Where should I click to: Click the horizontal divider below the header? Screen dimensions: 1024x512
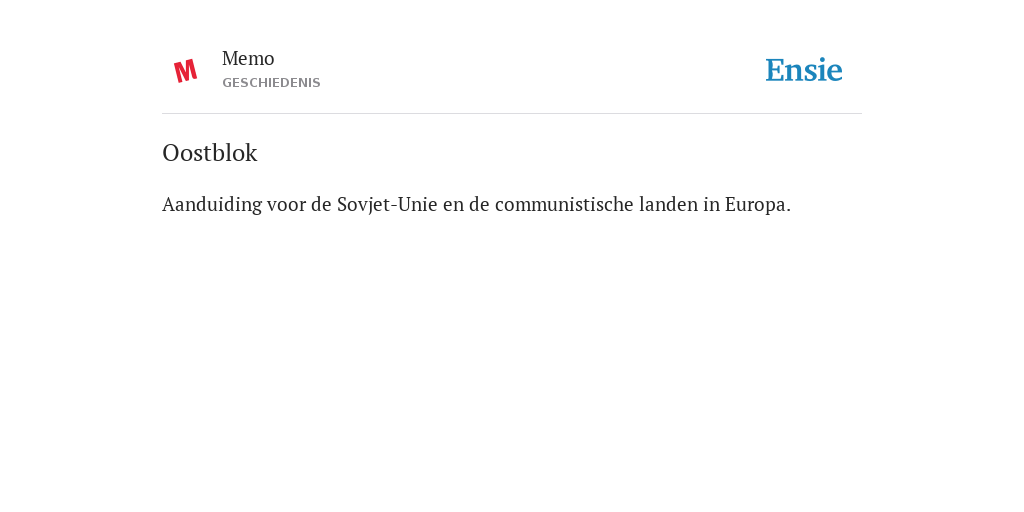tap(512, 114)
